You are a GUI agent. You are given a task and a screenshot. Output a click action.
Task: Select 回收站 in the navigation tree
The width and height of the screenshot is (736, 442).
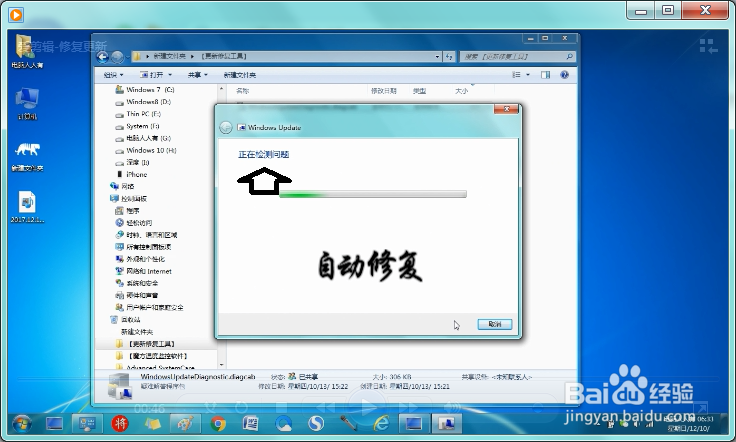(125, 320)
